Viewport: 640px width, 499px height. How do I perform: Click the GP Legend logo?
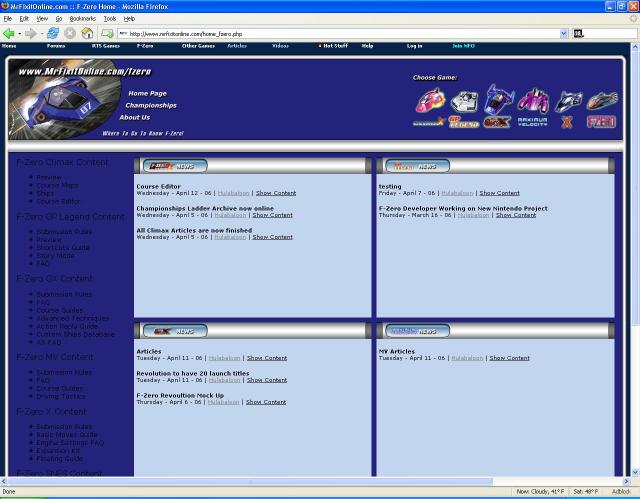click(464, 122)
